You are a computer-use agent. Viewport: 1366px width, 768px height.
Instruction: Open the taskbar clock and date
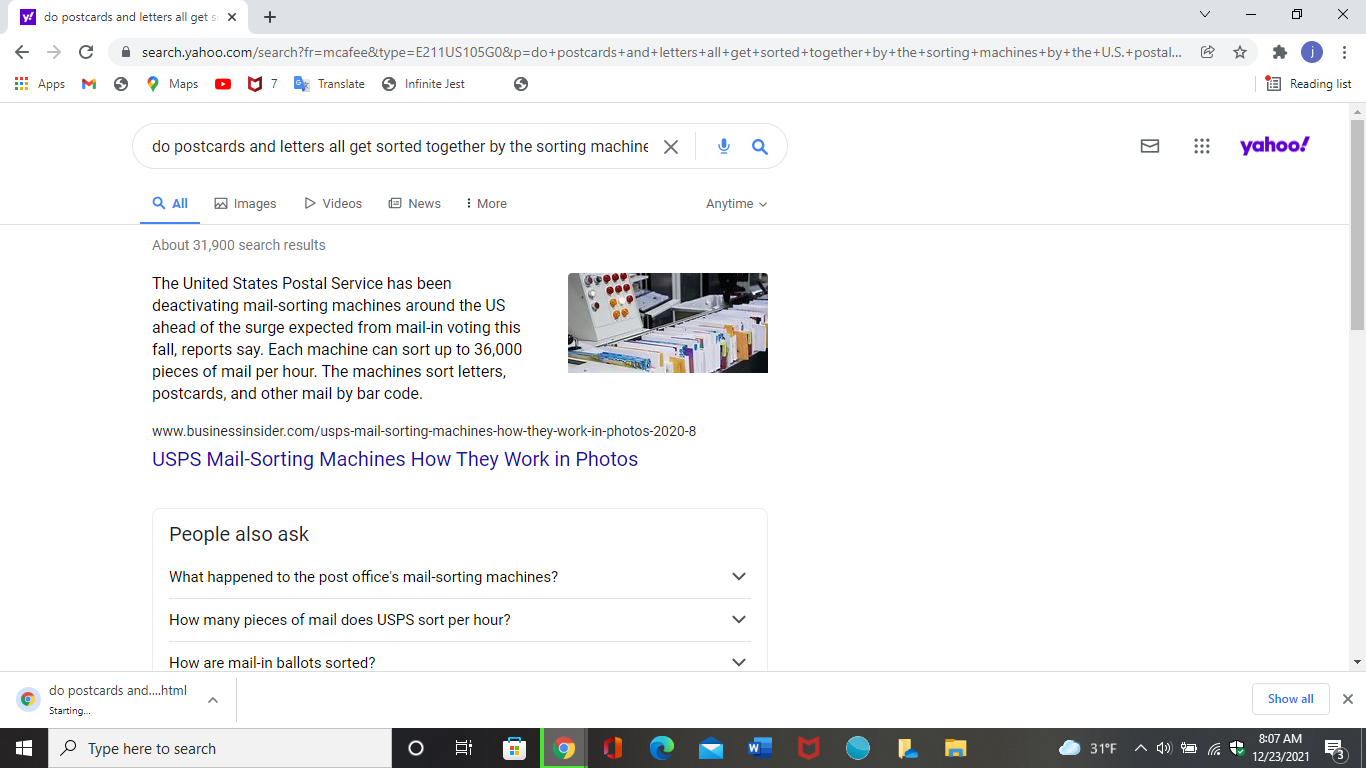pos(1281,748)
